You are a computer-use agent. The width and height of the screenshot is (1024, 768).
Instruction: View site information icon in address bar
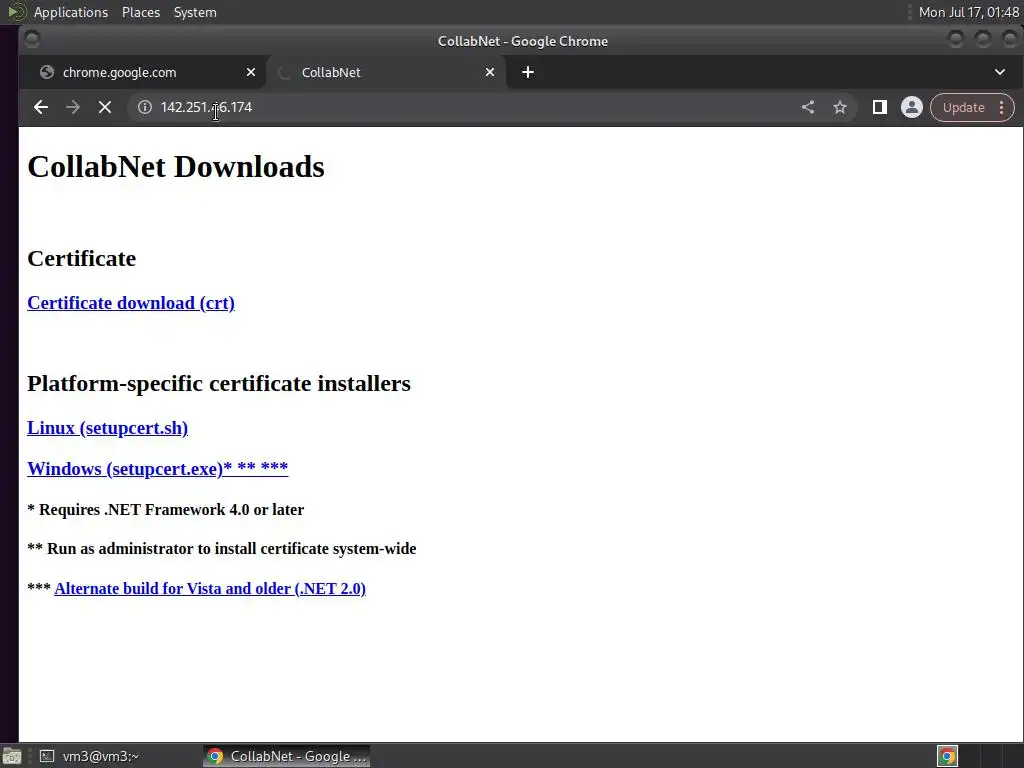pos(145,107)
